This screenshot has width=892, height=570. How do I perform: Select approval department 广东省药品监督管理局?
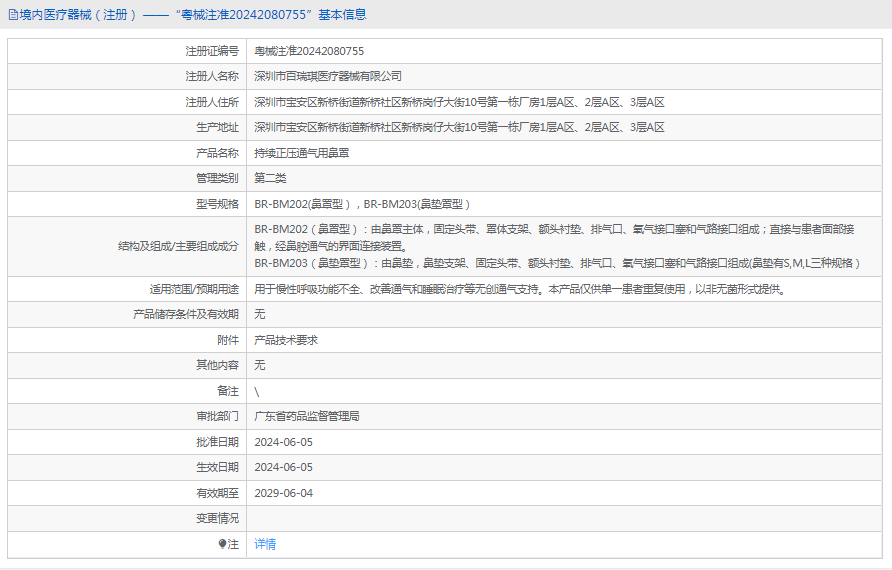[x=307, y=416]
